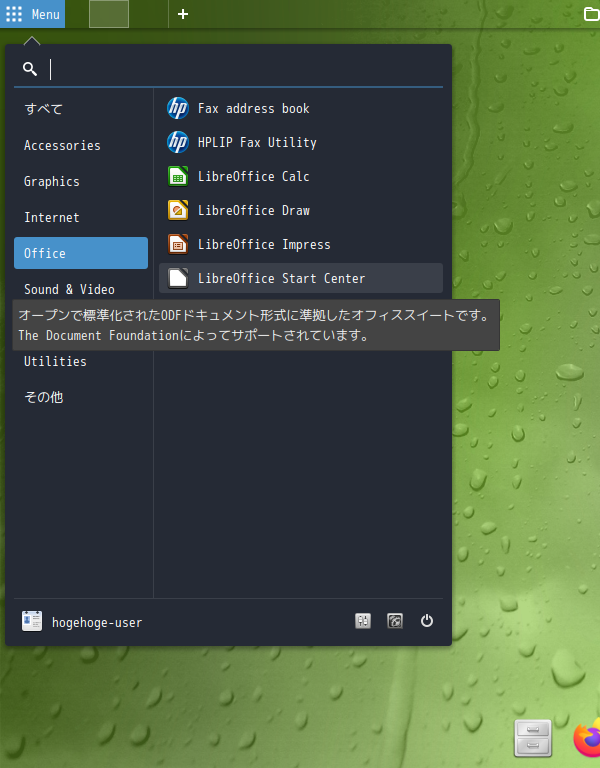
Task: Switch to the highlighted workspace thumbnail
Action: (109, 14)
